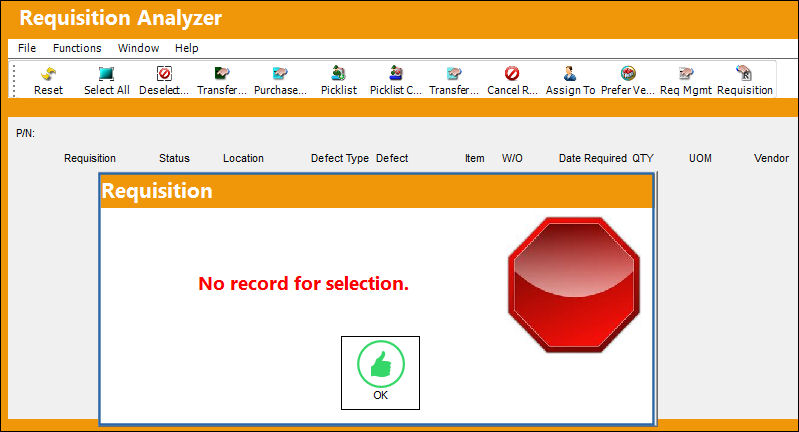The width and height of the screenshot is (799, 432).
Task: Click the Defect Type column header
Action: coord(339,158)
